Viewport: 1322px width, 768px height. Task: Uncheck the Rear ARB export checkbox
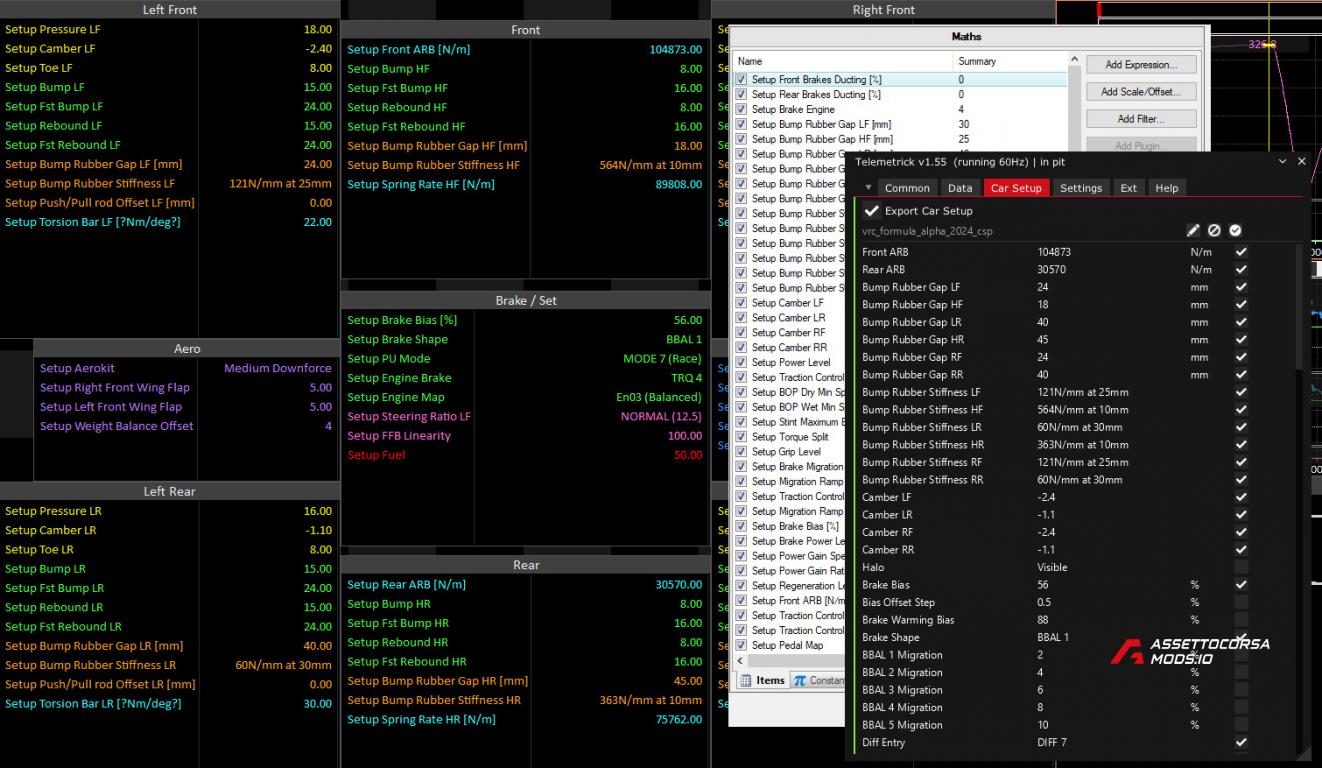(1241, 270)
